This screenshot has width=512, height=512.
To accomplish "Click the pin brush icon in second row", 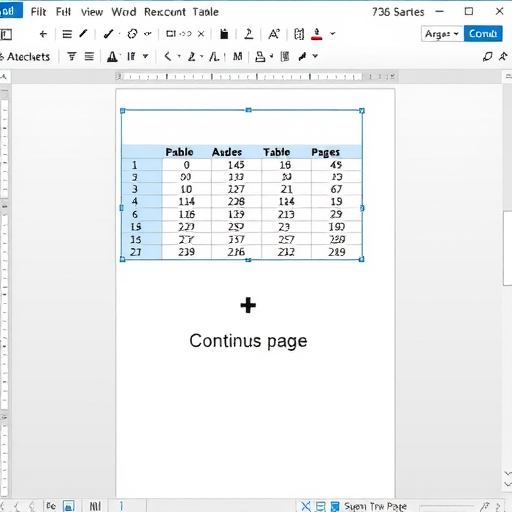I will (x=303, y=57).
